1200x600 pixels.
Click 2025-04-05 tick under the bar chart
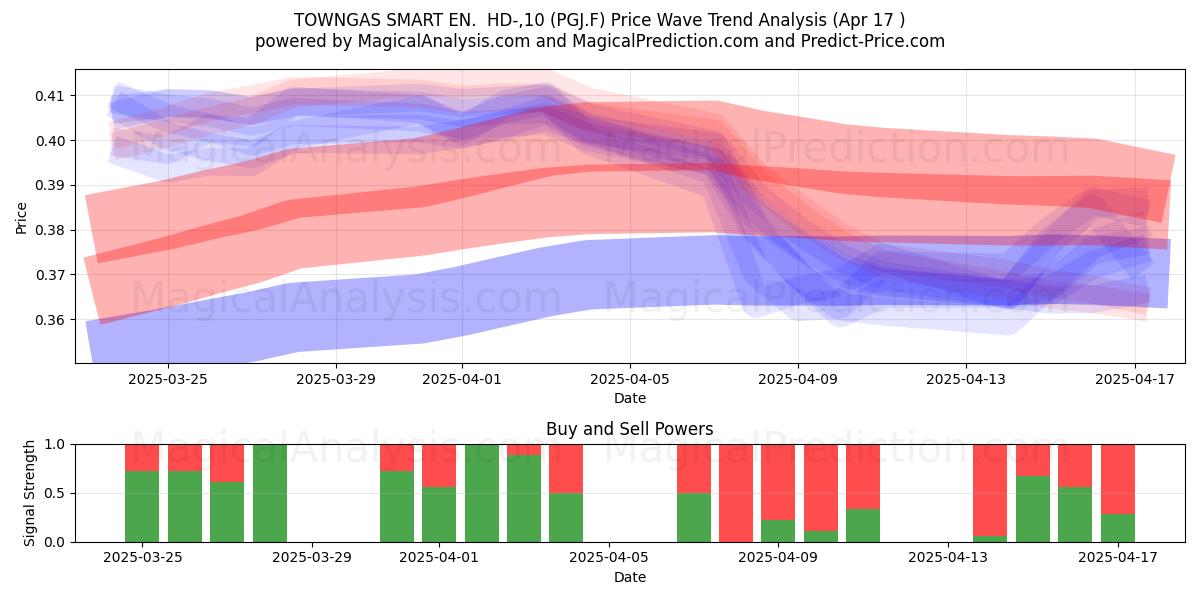(609, 558)
